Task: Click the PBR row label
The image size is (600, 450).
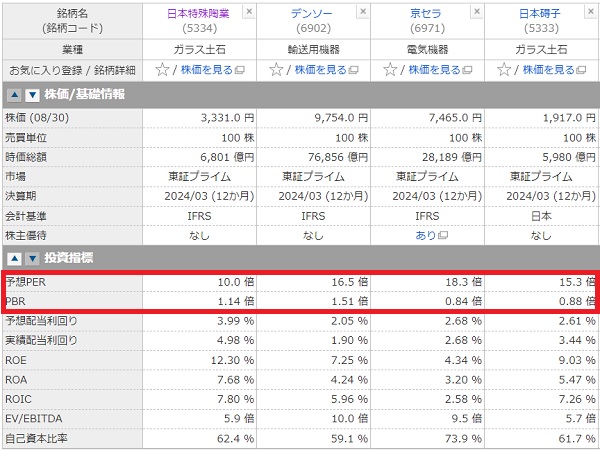Action: click(15, 302)
